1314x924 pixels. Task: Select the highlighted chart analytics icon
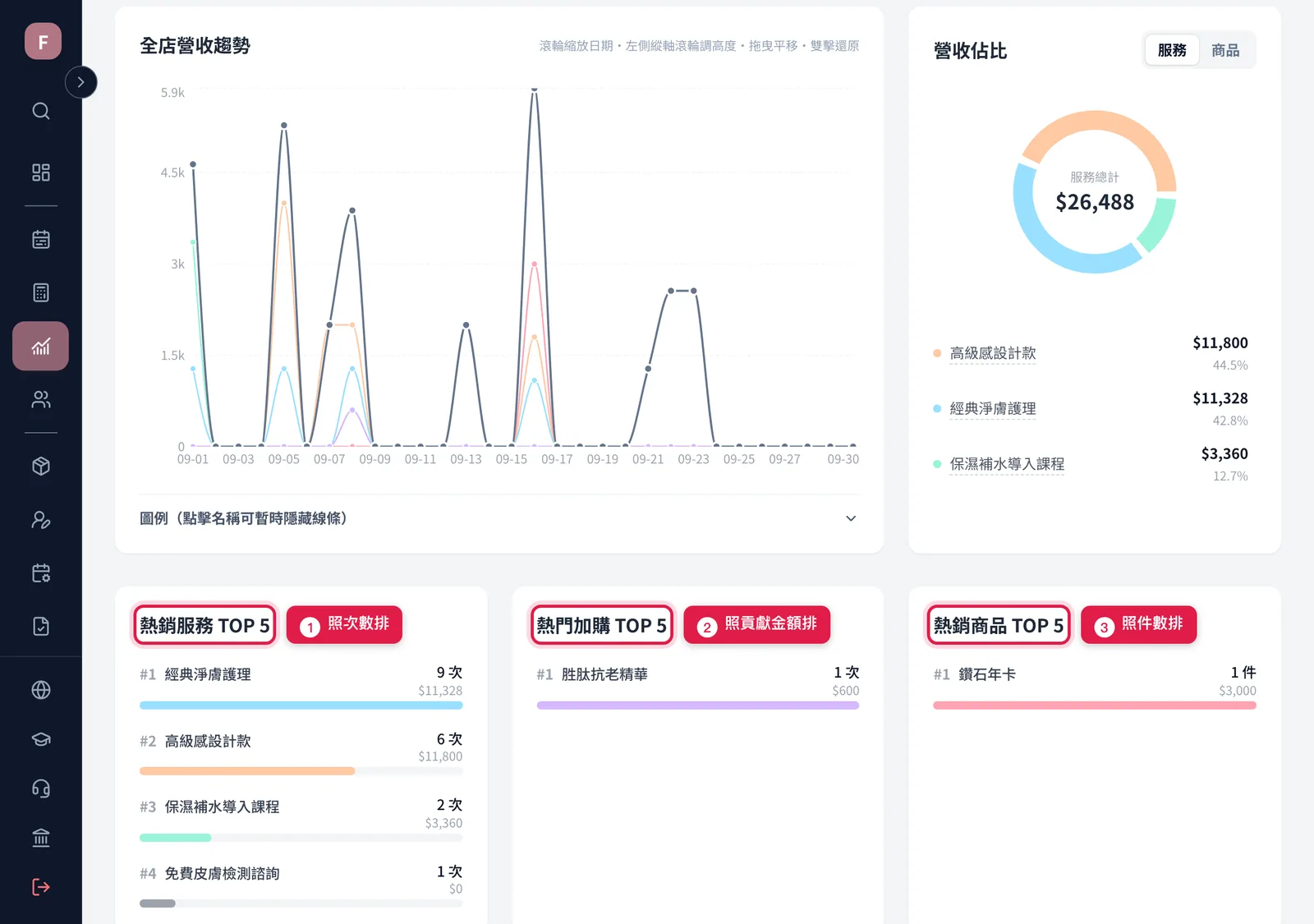[x=41, y=346]
